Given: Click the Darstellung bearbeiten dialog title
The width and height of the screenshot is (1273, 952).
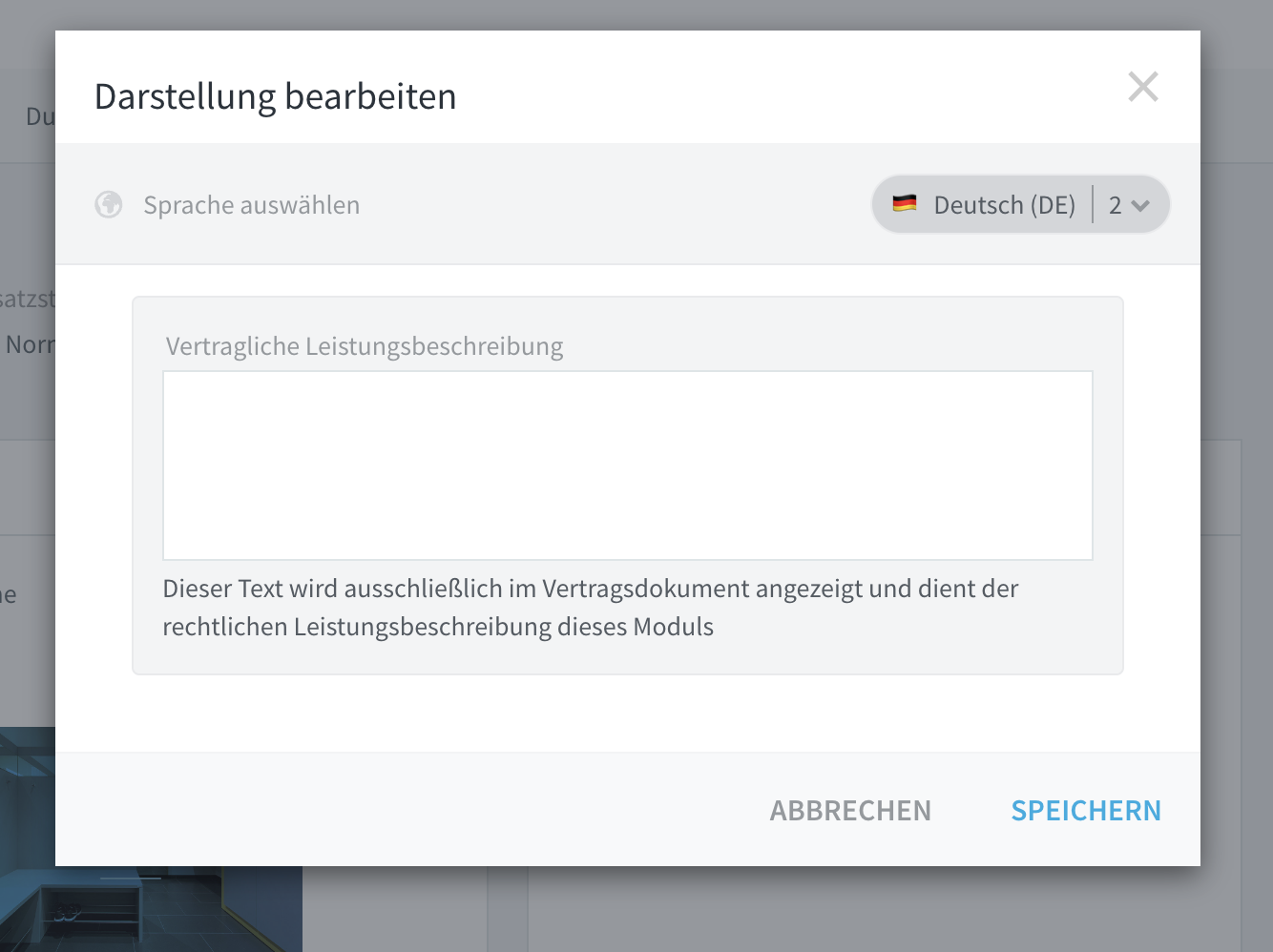Looking at the screenshot, I should (276, 96).
